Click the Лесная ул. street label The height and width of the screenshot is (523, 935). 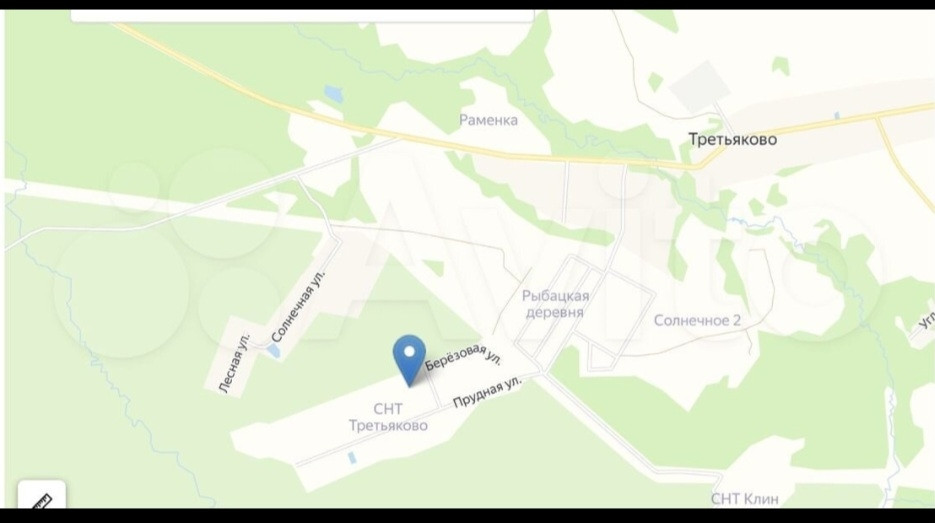pos(234,364)
